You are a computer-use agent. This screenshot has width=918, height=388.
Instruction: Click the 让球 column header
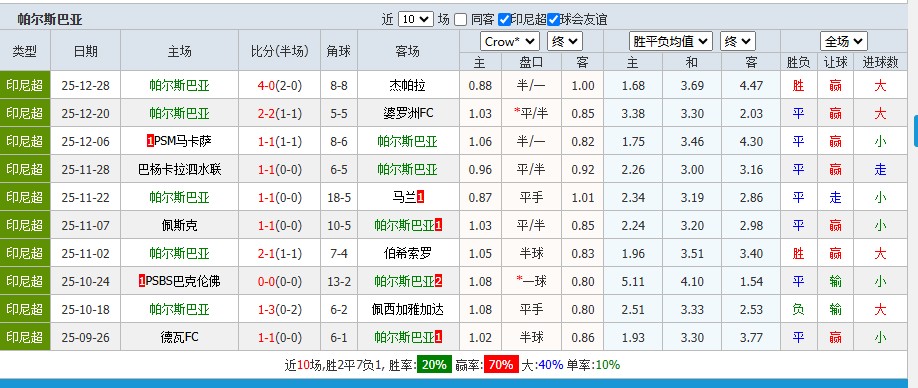(x=835, y=63)
